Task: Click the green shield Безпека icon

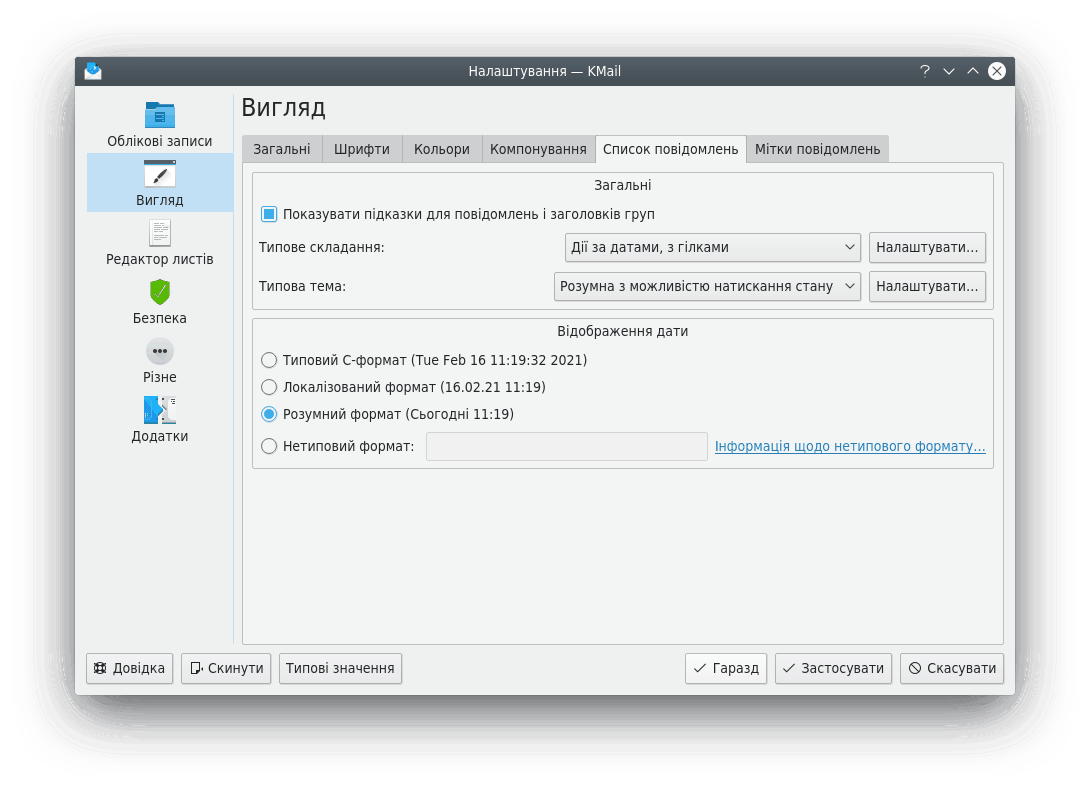Action: (x=160, y=292)
